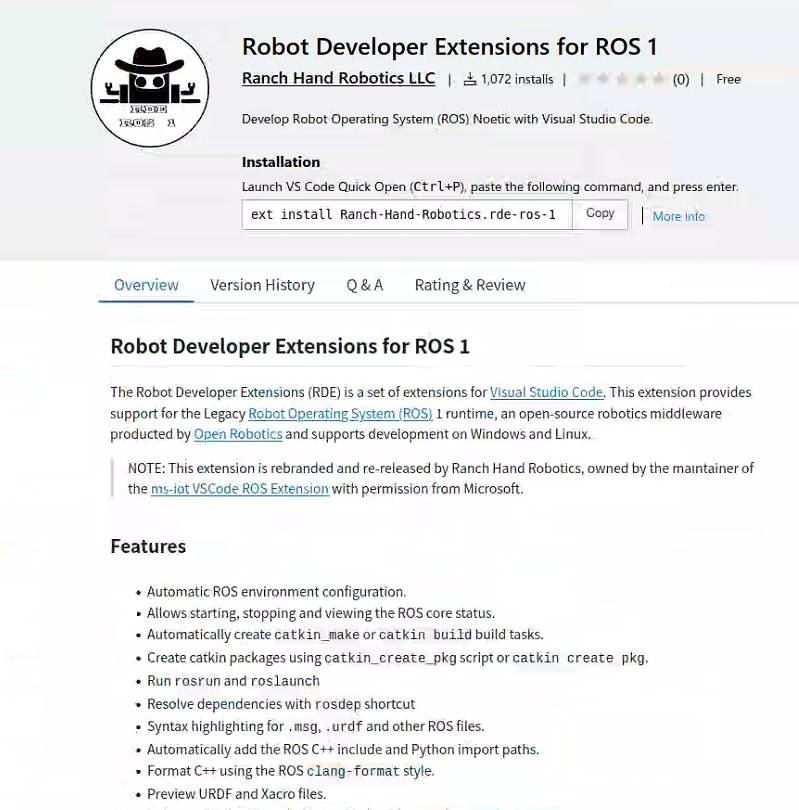Viewport: 799px width, 810px height.
Task: Click 'Syntax highlighting for .msg, .urdf' bullet
Action: point(316,726)
